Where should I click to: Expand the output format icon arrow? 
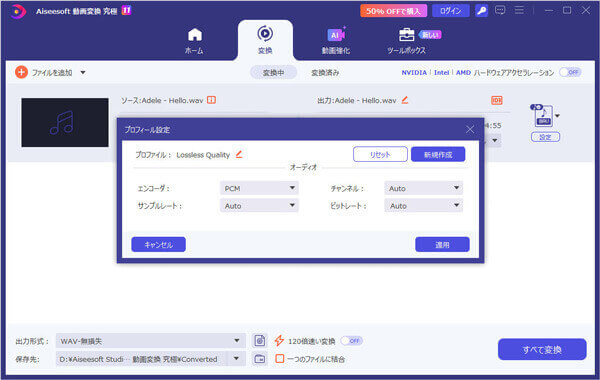[x=558, y=116]
